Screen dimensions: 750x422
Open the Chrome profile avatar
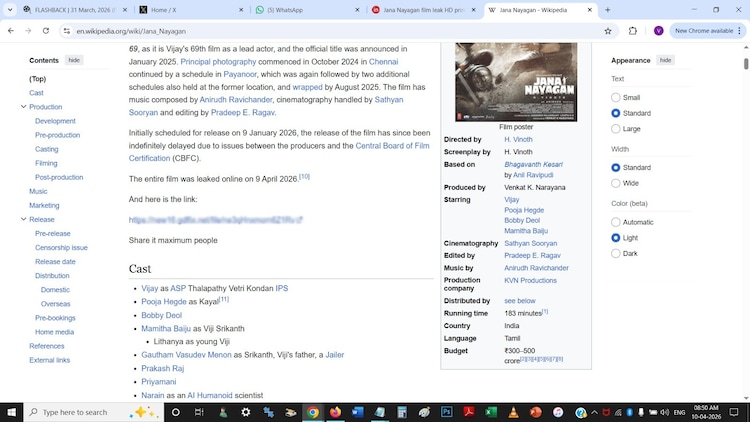tap(658, 31)
